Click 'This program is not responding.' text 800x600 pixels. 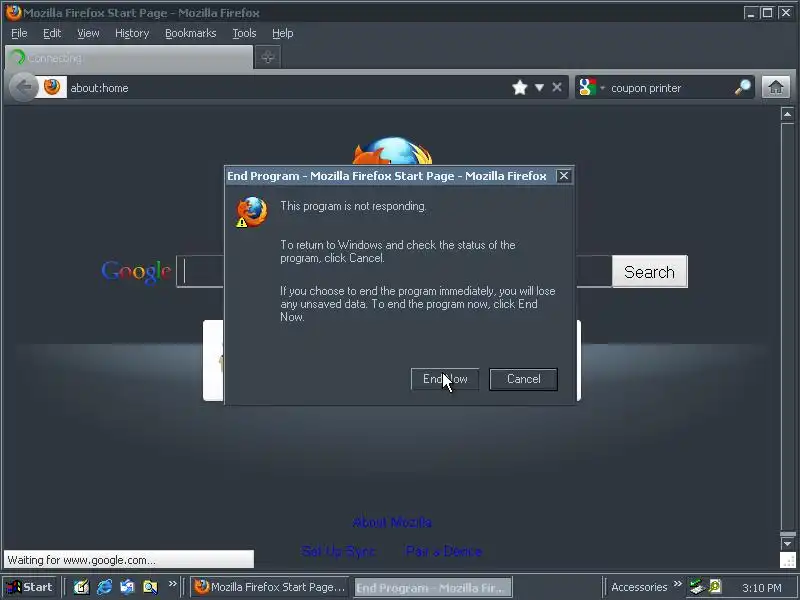(x=353, y=206)
